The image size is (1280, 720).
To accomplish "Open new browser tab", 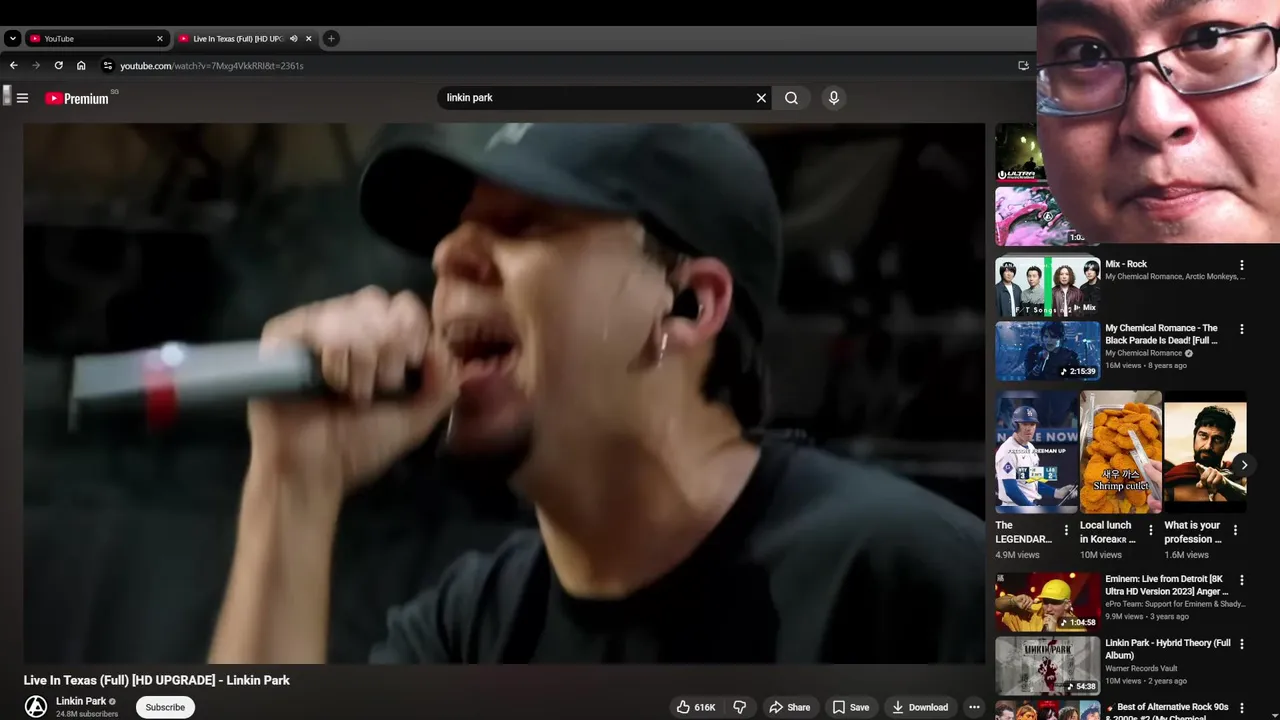I will [x=331, y=39].
